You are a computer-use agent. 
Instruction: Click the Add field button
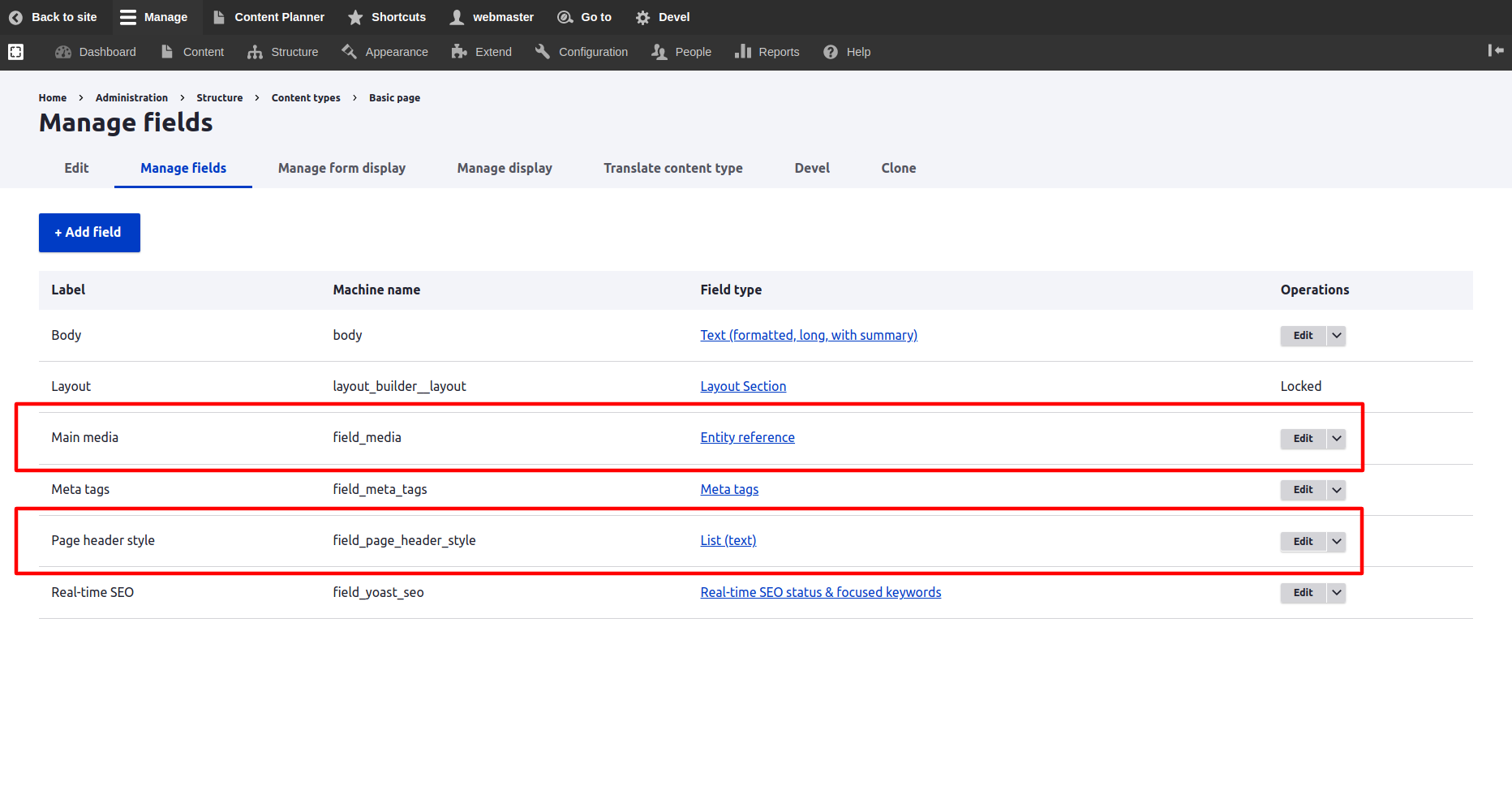[89, 233]
